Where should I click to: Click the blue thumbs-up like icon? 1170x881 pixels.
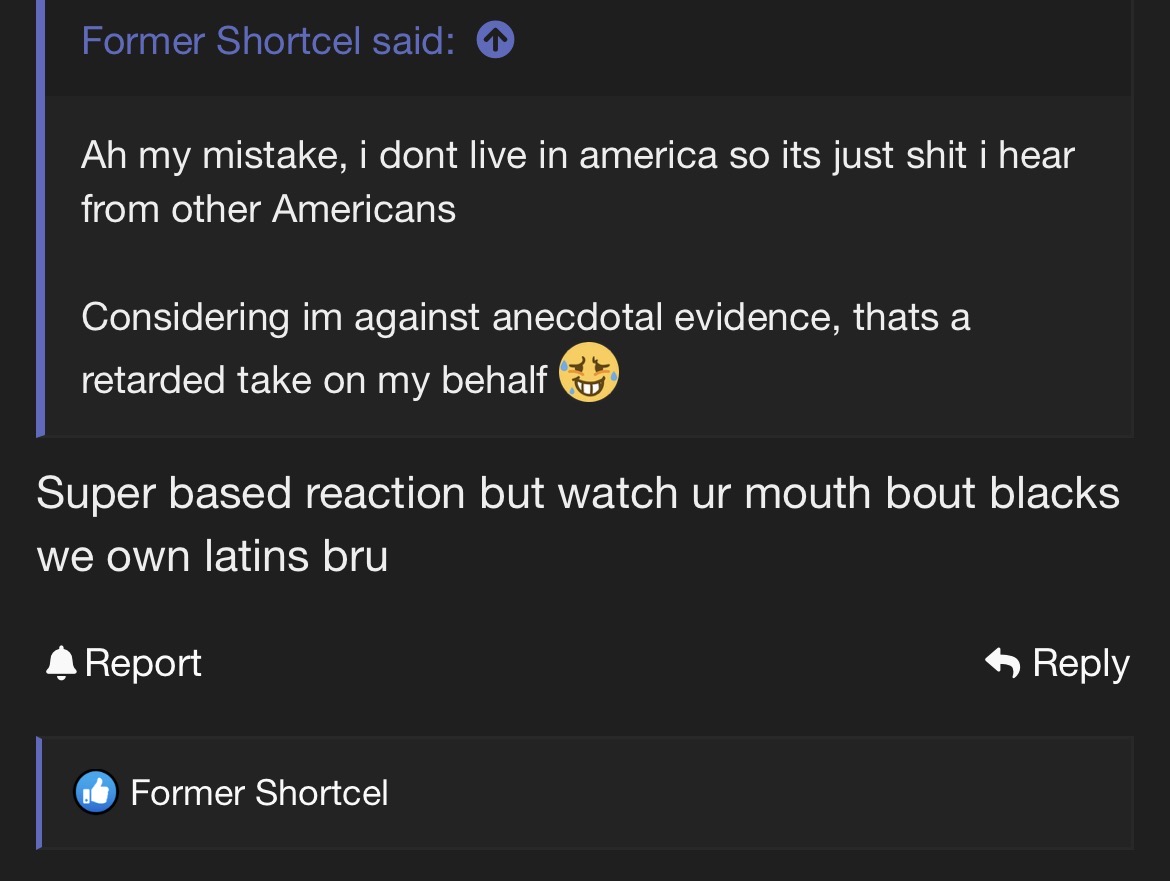[x=96, y=793]
